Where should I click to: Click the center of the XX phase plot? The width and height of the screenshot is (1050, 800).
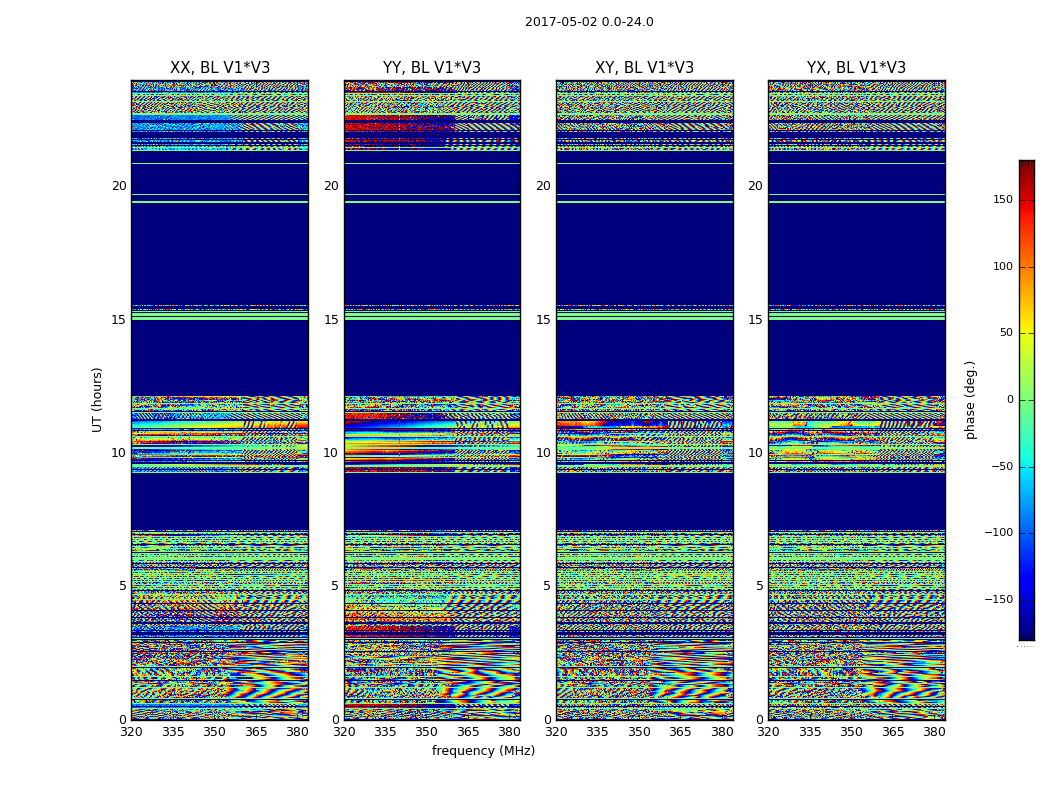(220, 400)
